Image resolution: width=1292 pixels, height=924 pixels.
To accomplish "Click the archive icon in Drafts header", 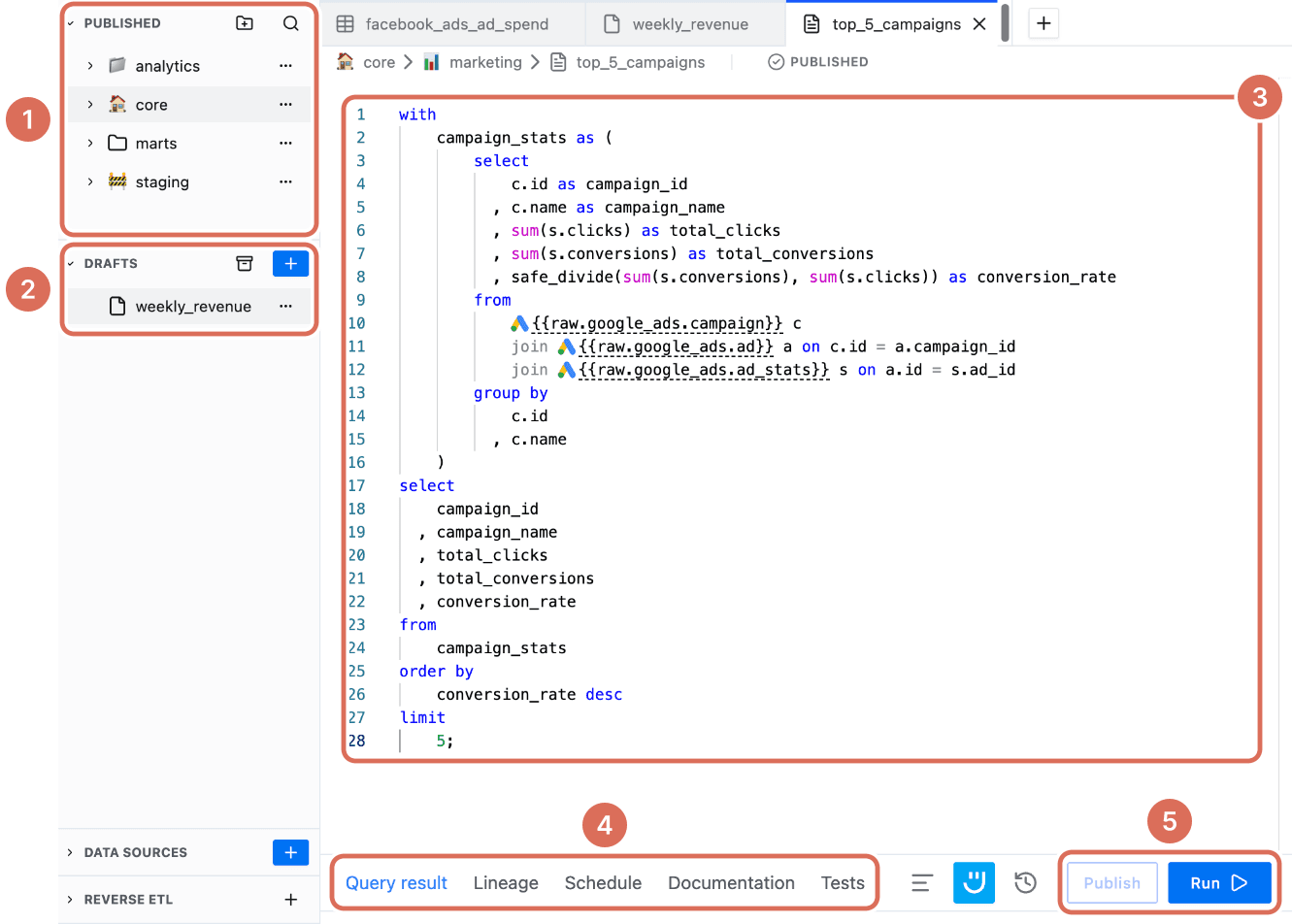I will [245, 264].
